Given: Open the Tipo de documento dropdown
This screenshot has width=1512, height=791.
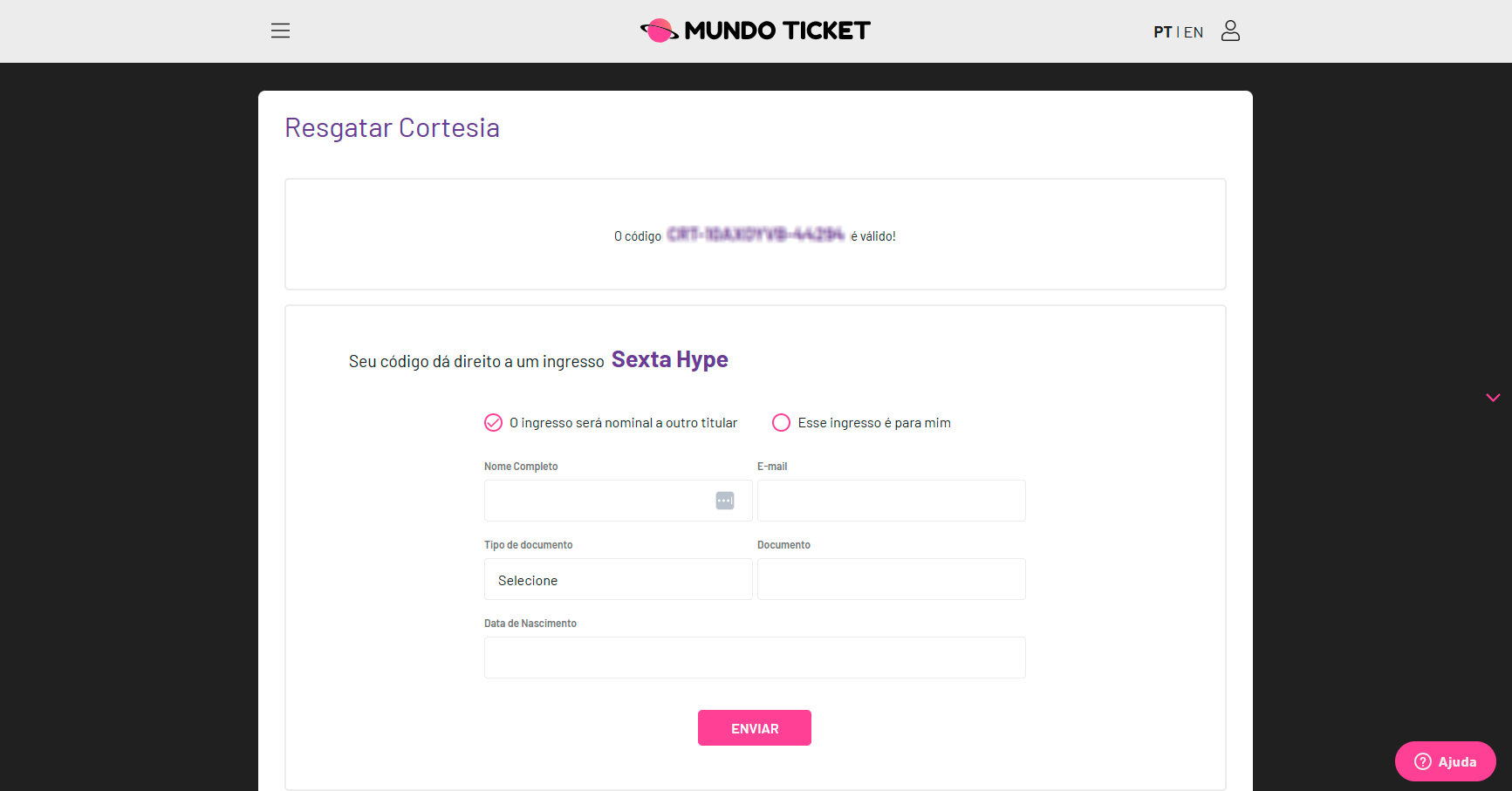Looking at the screenshot, I should [618, 579].
